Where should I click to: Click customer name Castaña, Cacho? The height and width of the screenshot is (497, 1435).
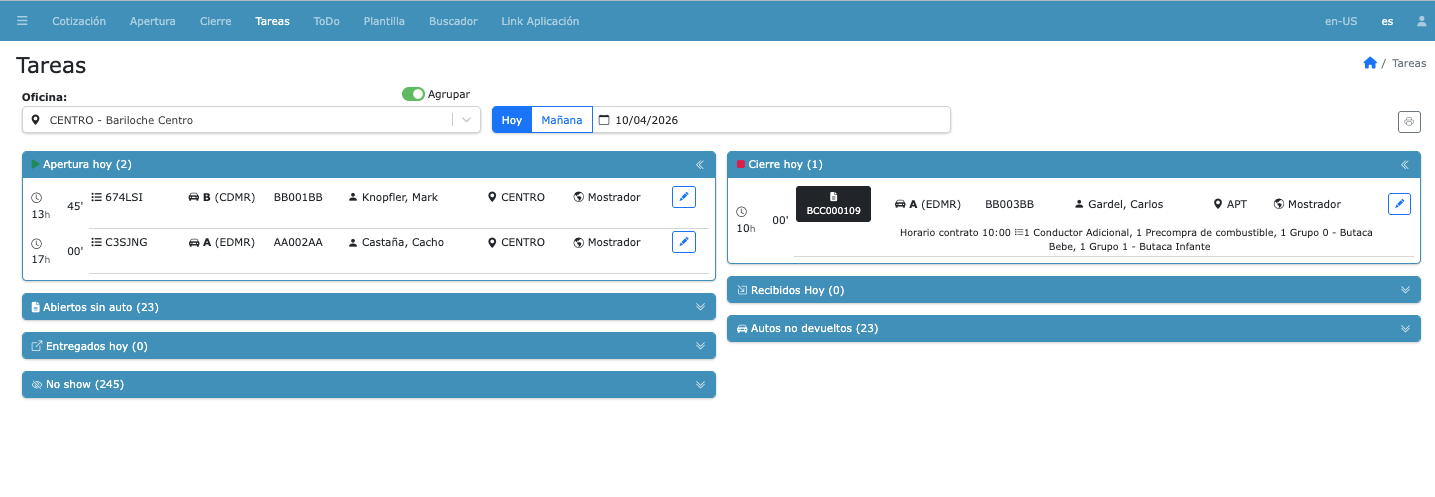tap(403, 242)
